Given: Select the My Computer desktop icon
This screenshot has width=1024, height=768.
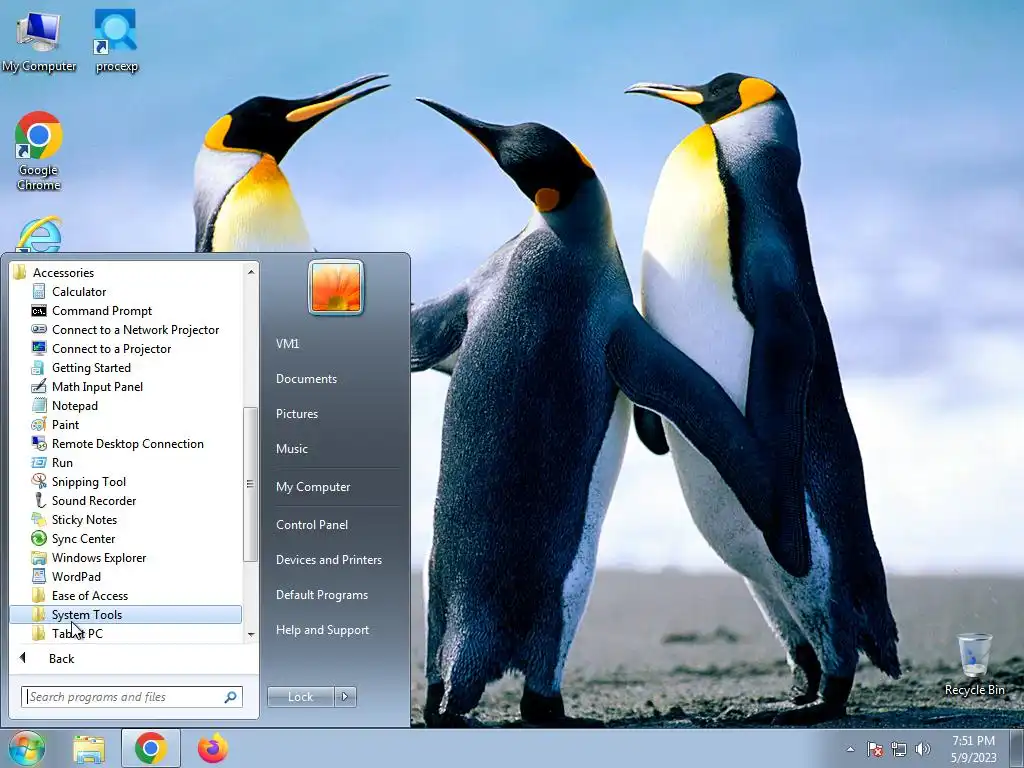Looking at the screenshot, I should (39, 43).
